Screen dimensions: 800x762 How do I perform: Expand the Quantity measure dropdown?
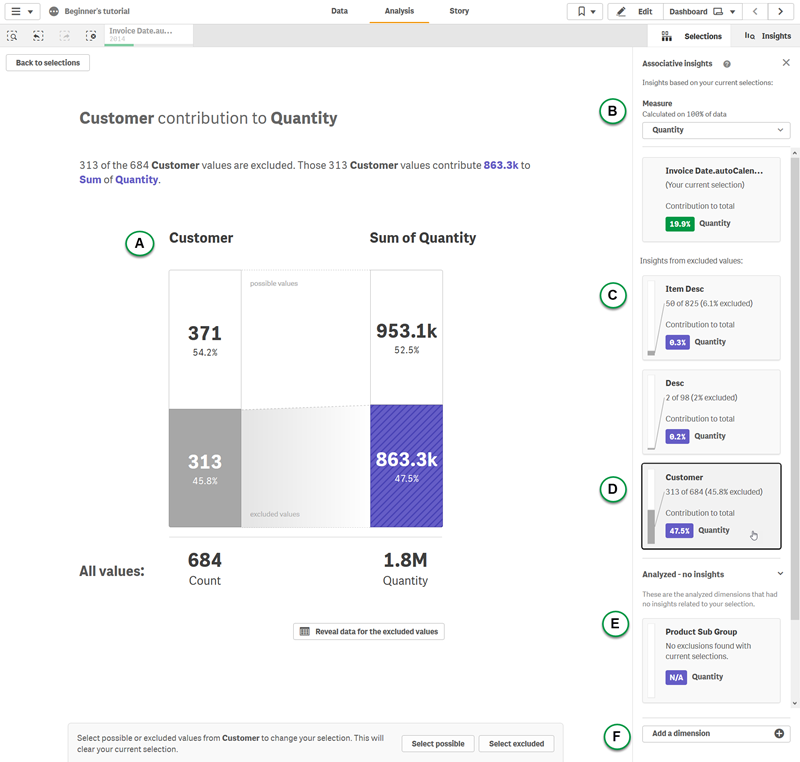pos(716,130)
